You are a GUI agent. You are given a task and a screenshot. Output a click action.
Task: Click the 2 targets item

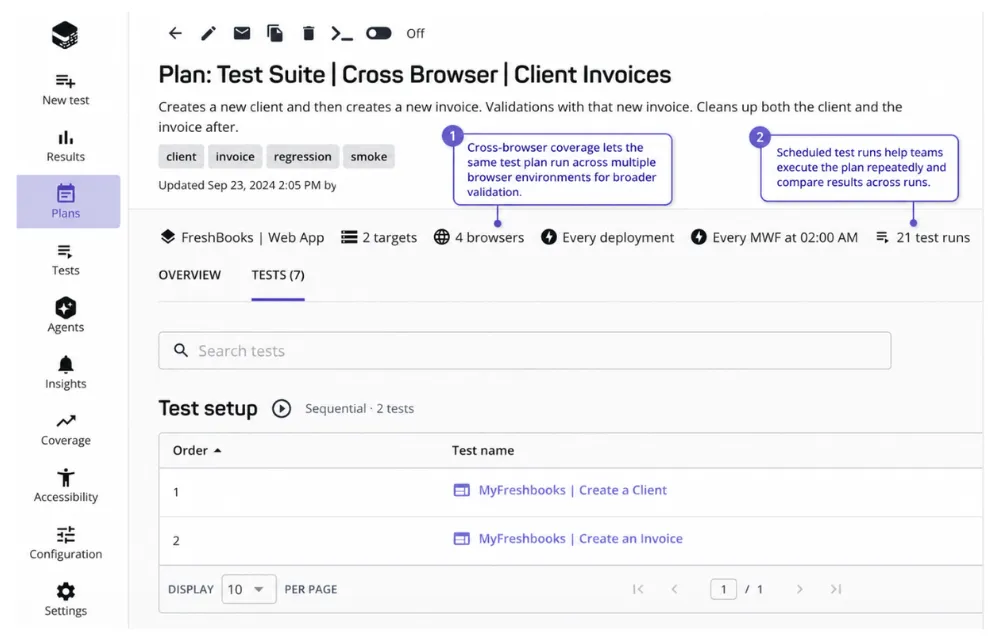[379, 238]
